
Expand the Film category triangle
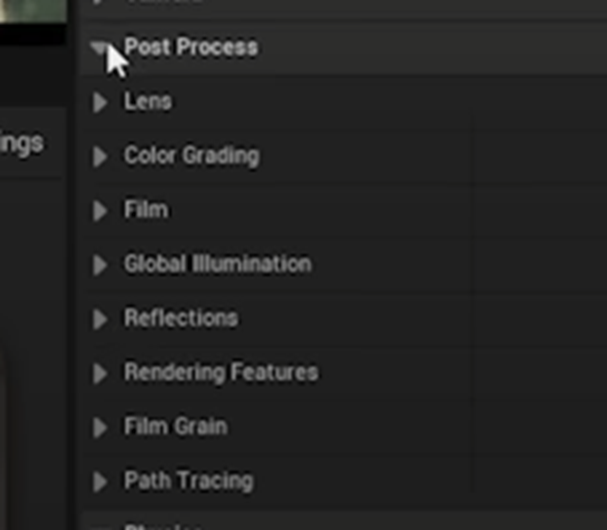pos(99,210)
